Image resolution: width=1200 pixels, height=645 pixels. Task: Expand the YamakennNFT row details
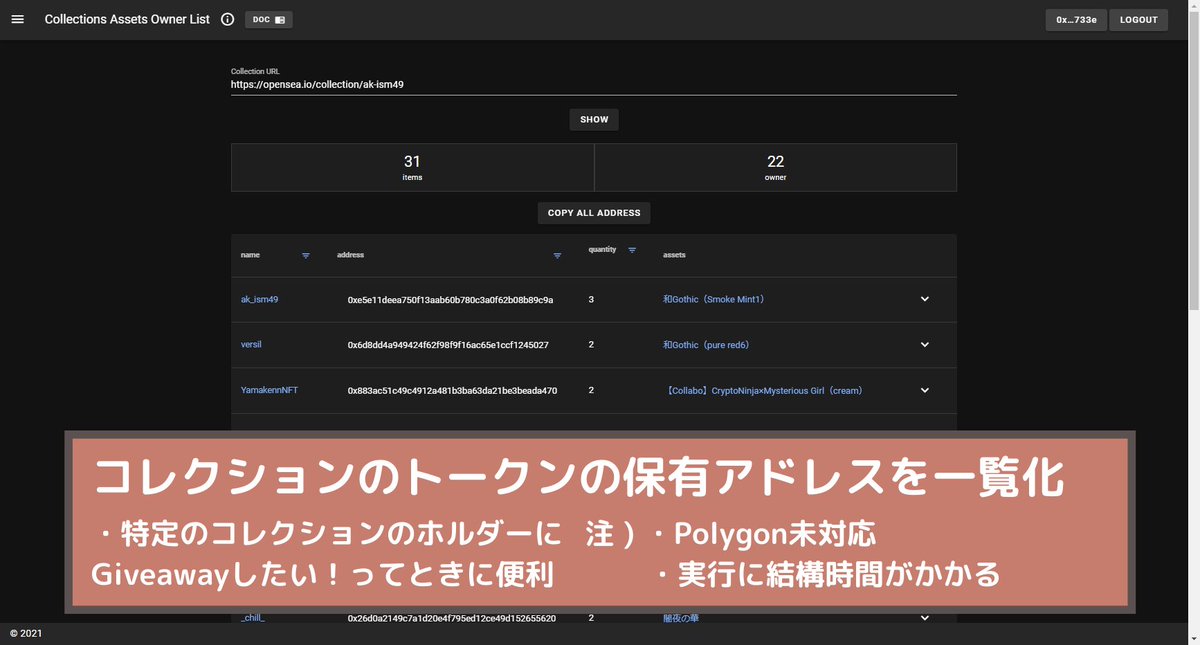924,390
